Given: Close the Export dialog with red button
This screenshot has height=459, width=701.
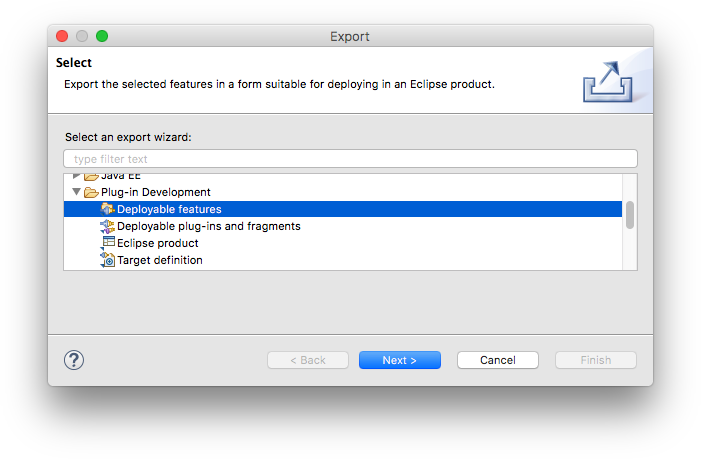Looking at the screenshot, I should (x=62, y=36).
